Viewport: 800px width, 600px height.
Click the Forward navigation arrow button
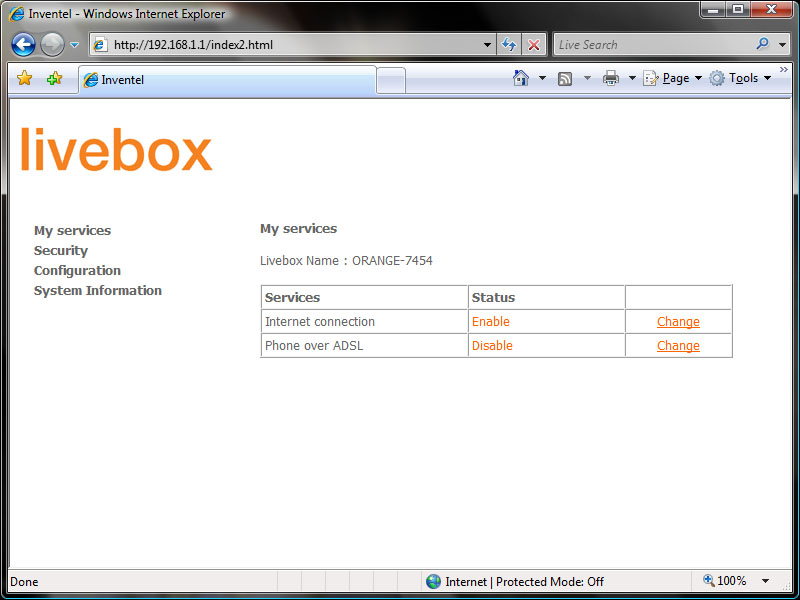[52, 44]
